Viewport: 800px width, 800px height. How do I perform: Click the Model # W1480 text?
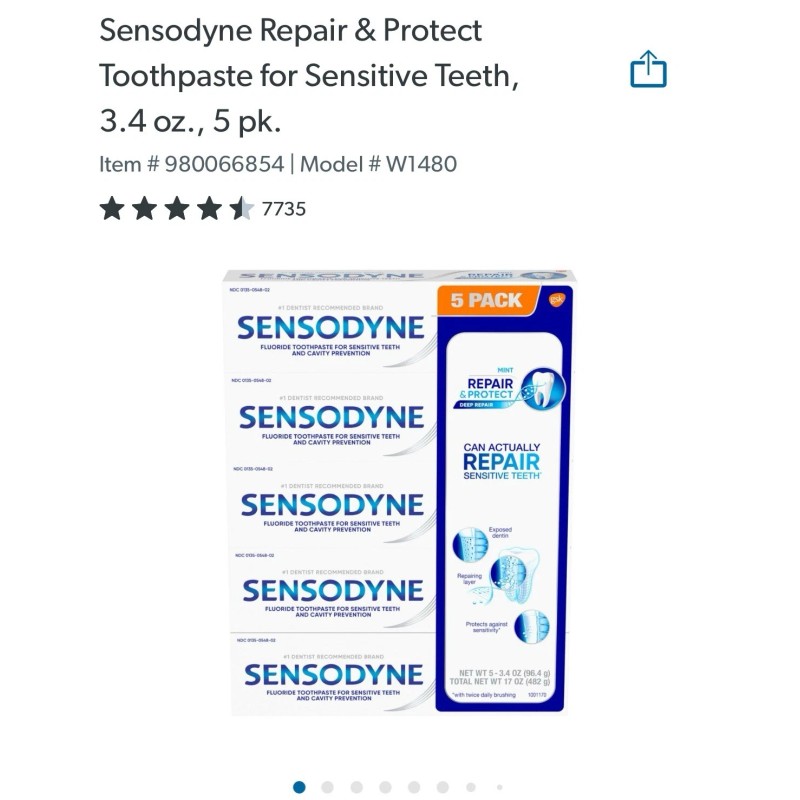378,164
